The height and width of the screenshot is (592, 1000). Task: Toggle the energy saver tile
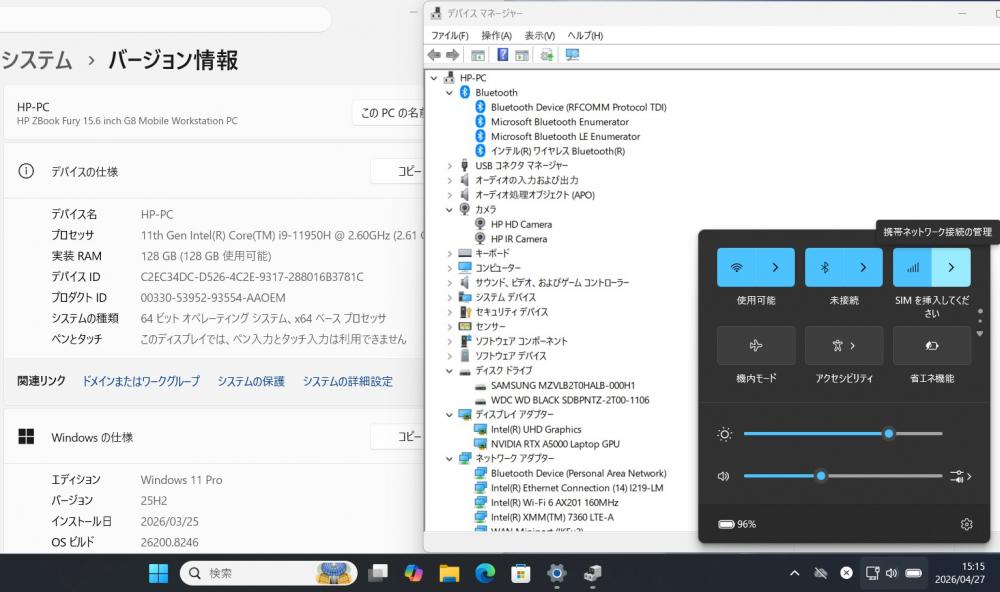932,346
